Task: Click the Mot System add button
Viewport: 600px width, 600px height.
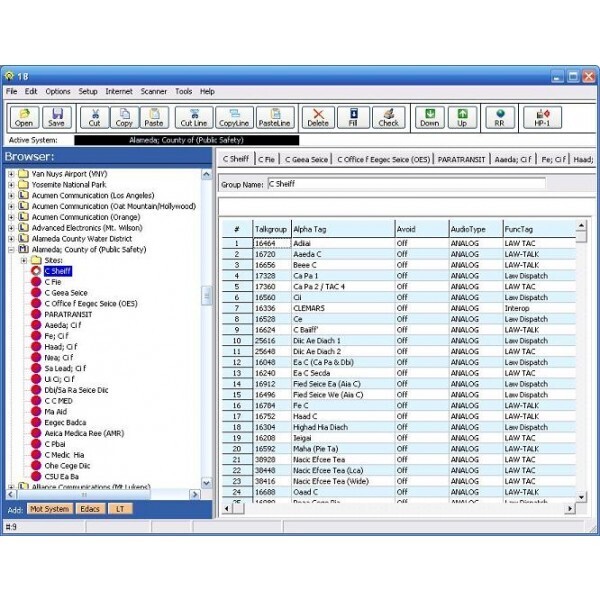Action: point(48,509)
